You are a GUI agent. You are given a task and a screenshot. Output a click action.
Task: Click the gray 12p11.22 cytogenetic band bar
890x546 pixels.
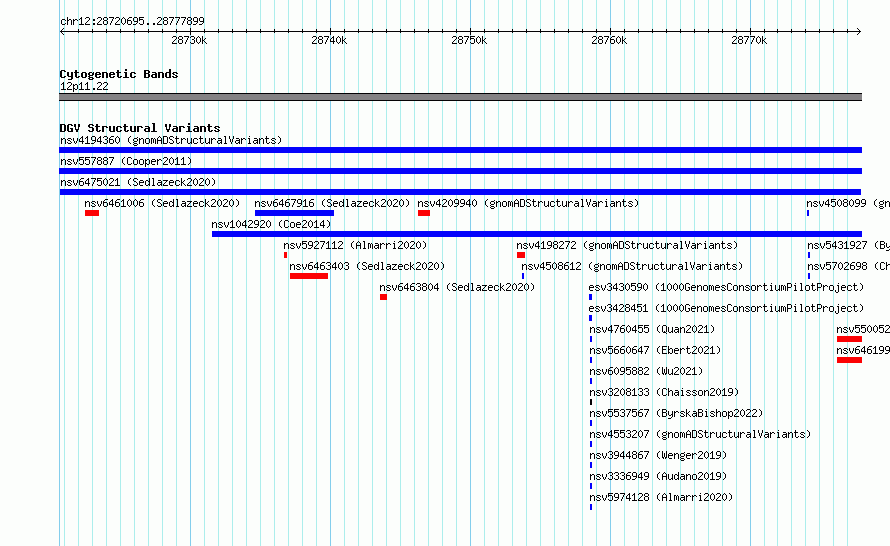click(460, 97)
